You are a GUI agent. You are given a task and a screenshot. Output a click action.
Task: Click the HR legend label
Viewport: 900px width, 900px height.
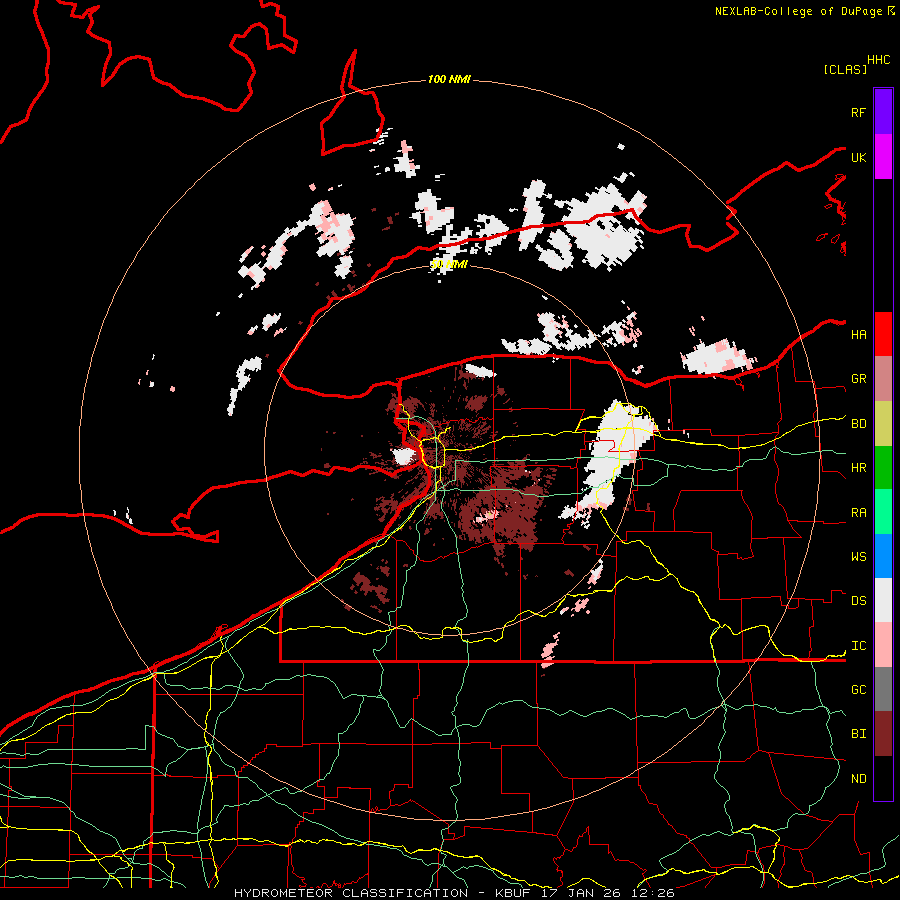pyautogui.click(x=858, y=468)
